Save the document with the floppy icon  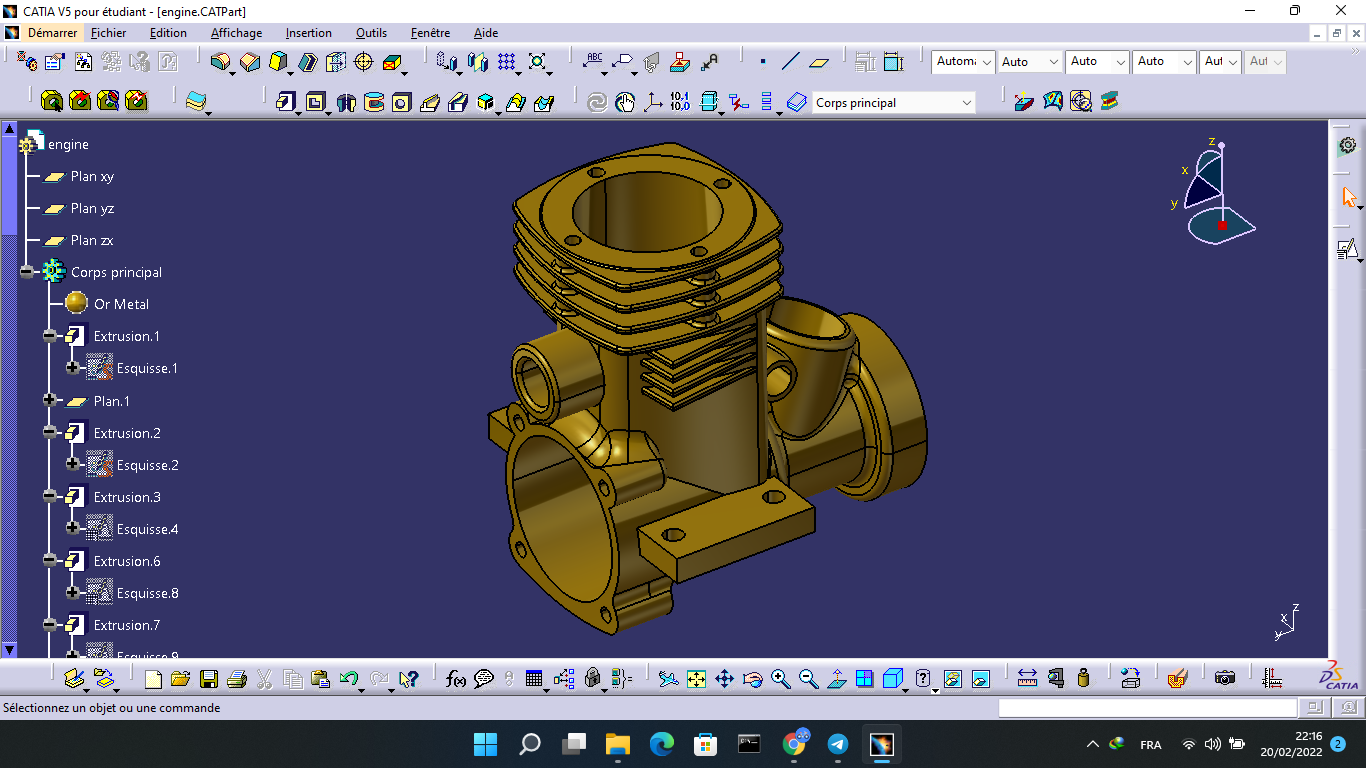coord(209,680)
